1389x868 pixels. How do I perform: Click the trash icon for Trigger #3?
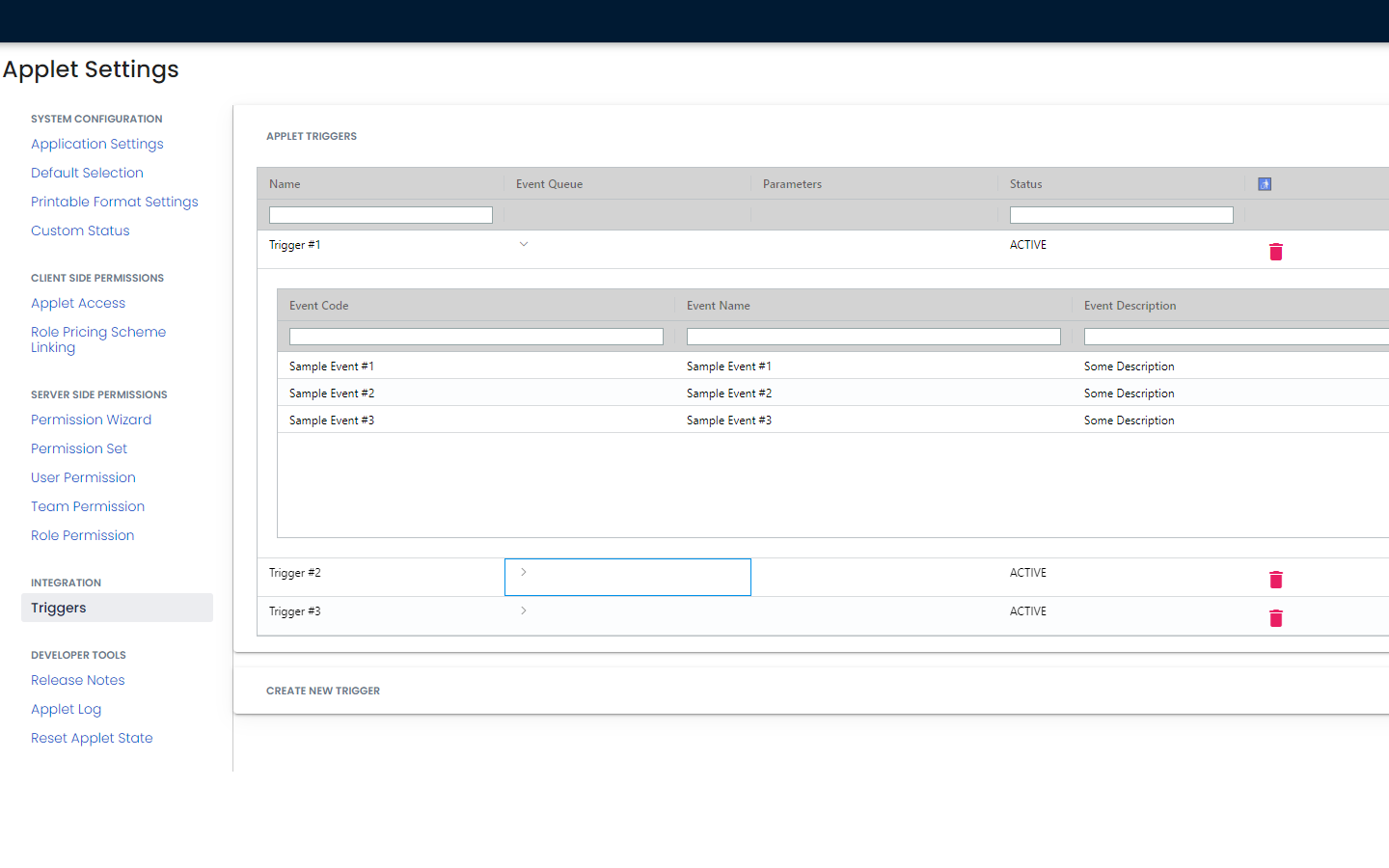click(1275, 618)
